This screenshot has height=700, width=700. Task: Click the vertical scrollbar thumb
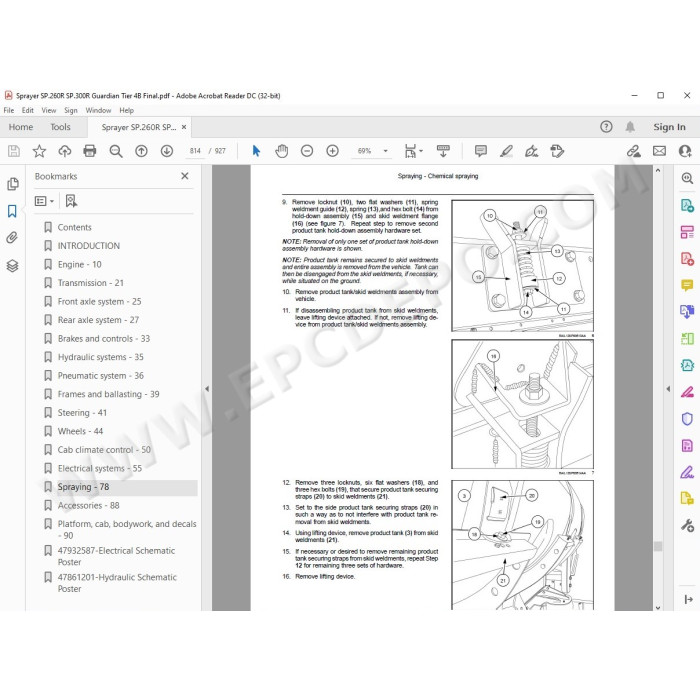coord(658,546)
